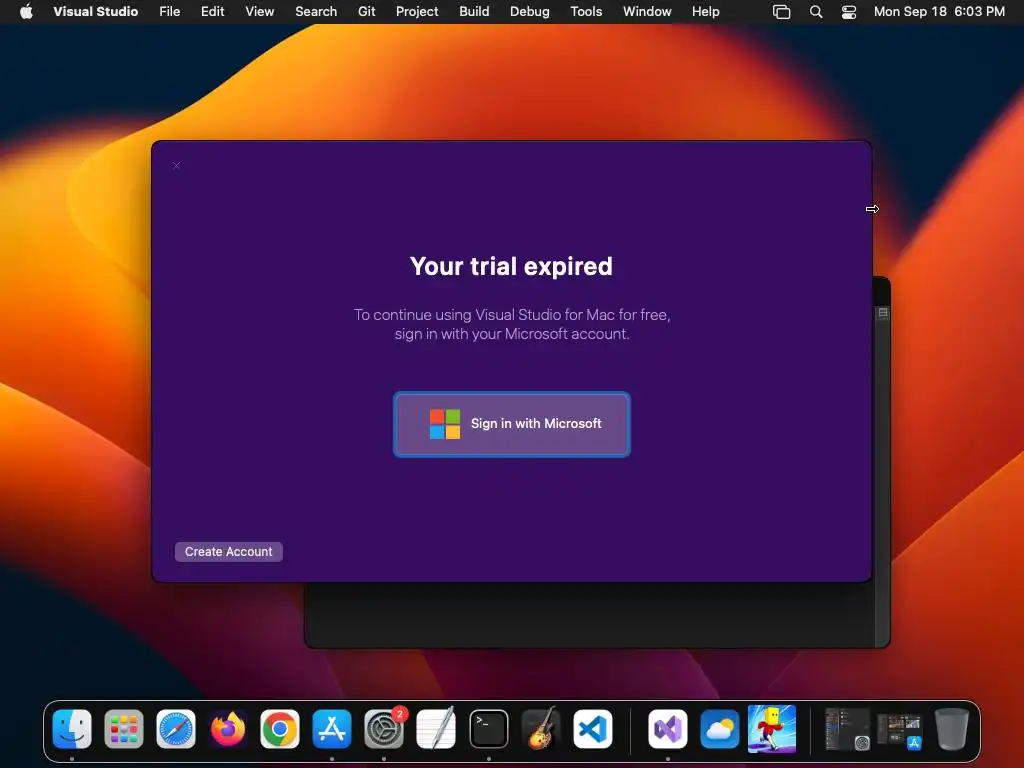1024x768 pixels.
Task: Open System Settings with badge in dock
Action: (x=384, y=729)
